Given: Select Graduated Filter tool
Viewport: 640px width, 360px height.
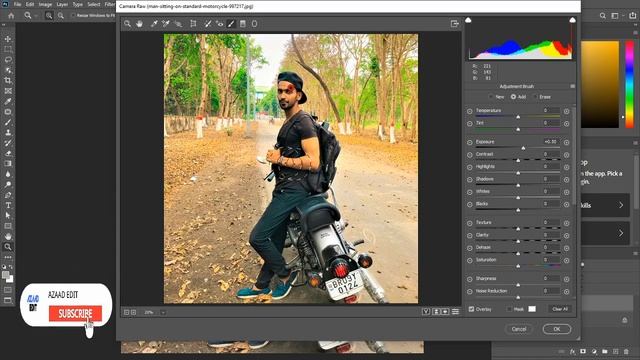Looking at the screenshot, I should tap(243, 24).
